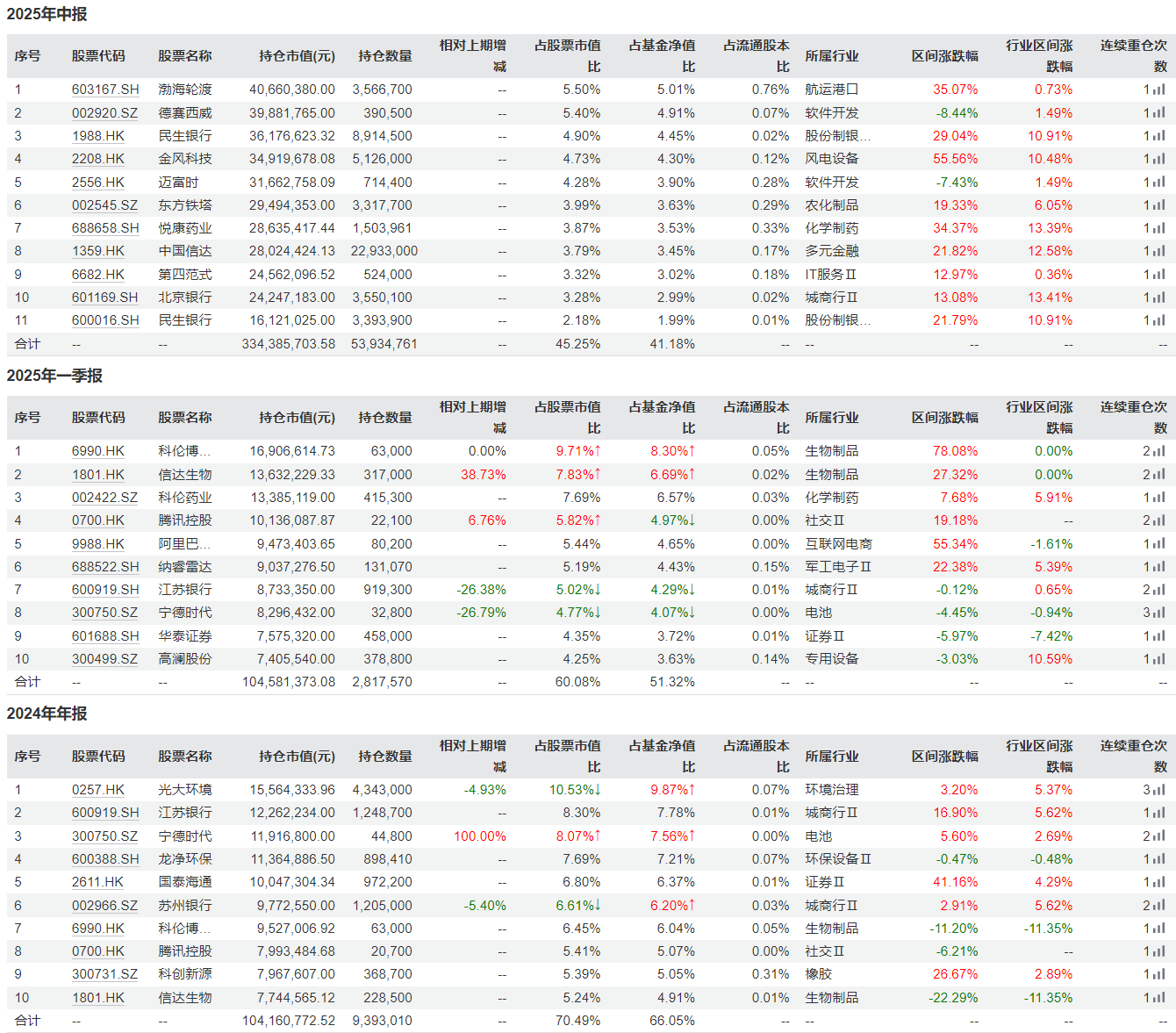Viewport: 1176px width, 1033px height.
Task: Click the bar chart icon for 悦康药业
Action: [x=1159, y=228]
